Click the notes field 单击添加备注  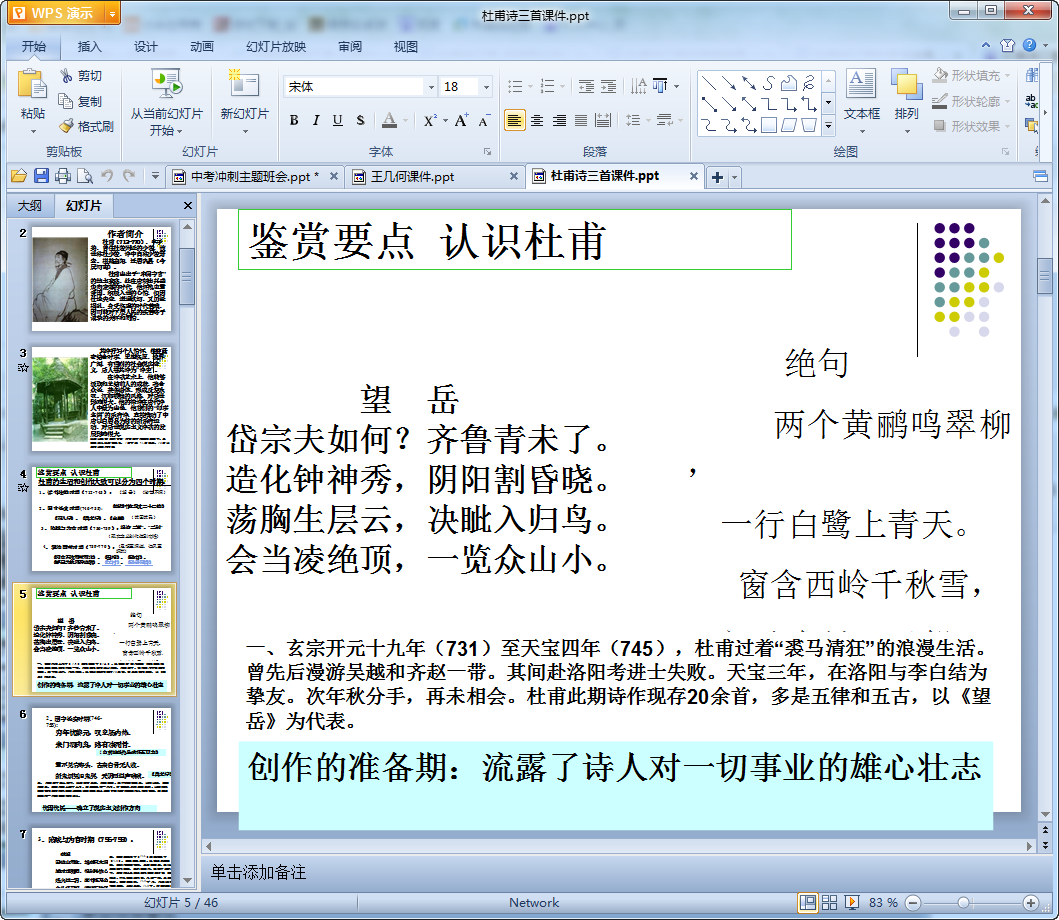[258, 872]
